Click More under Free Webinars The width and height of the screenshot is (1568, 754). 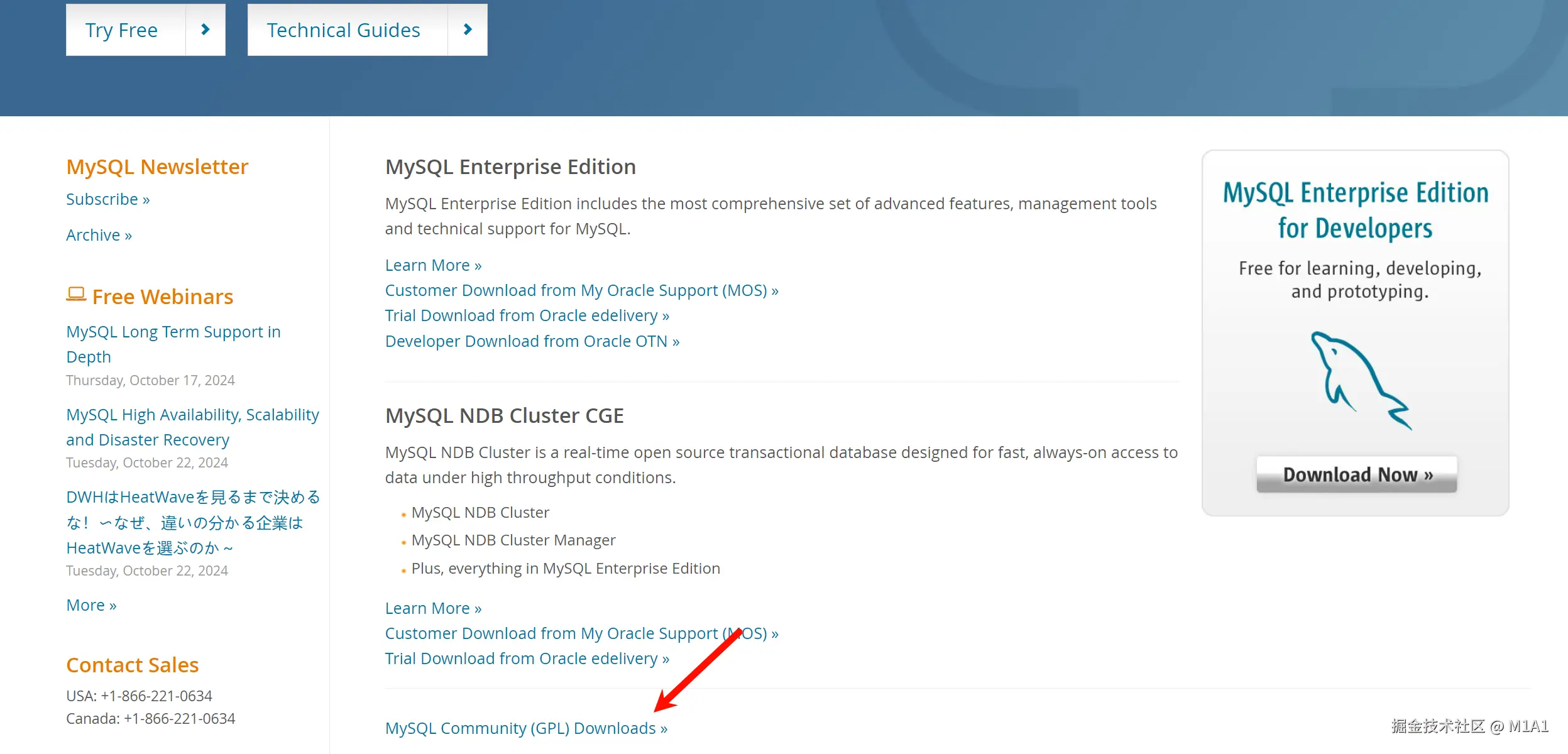(91, 605)
